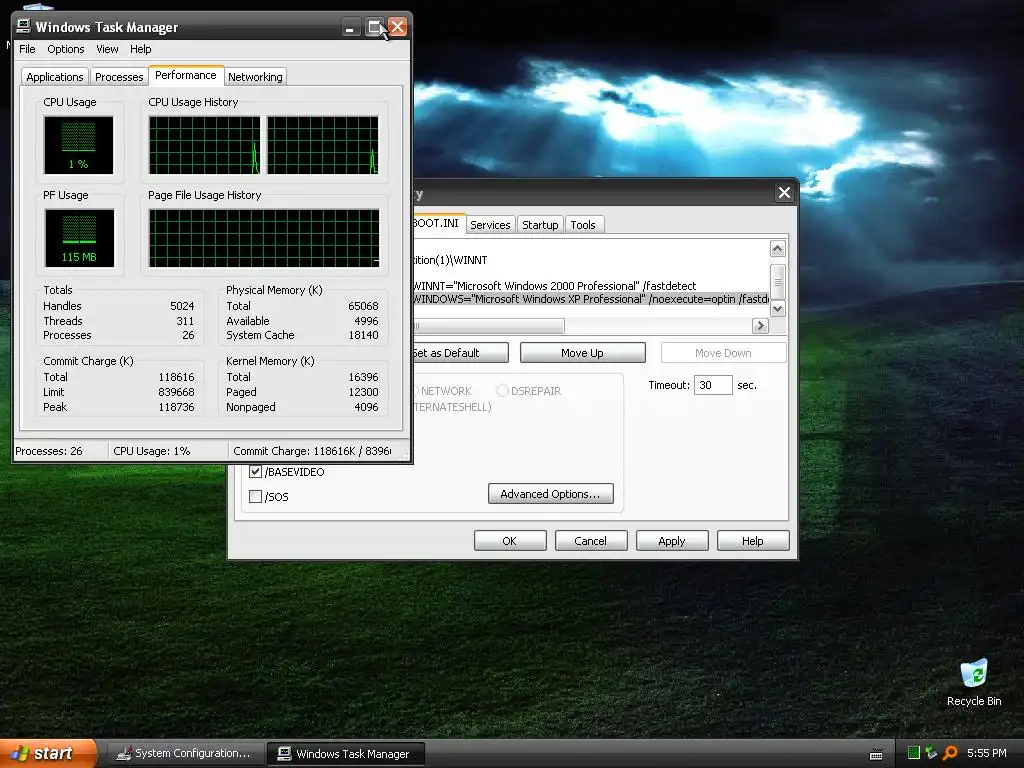Click the Safely Remove Hardware tray icon
Screen dimensions: 1024x768
point(931,753)
